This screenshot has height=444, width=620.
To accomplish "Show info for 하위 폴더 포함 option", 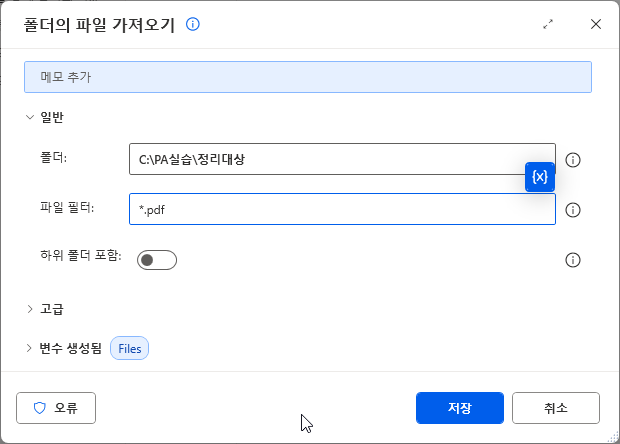I will click(x=573, y=260).
